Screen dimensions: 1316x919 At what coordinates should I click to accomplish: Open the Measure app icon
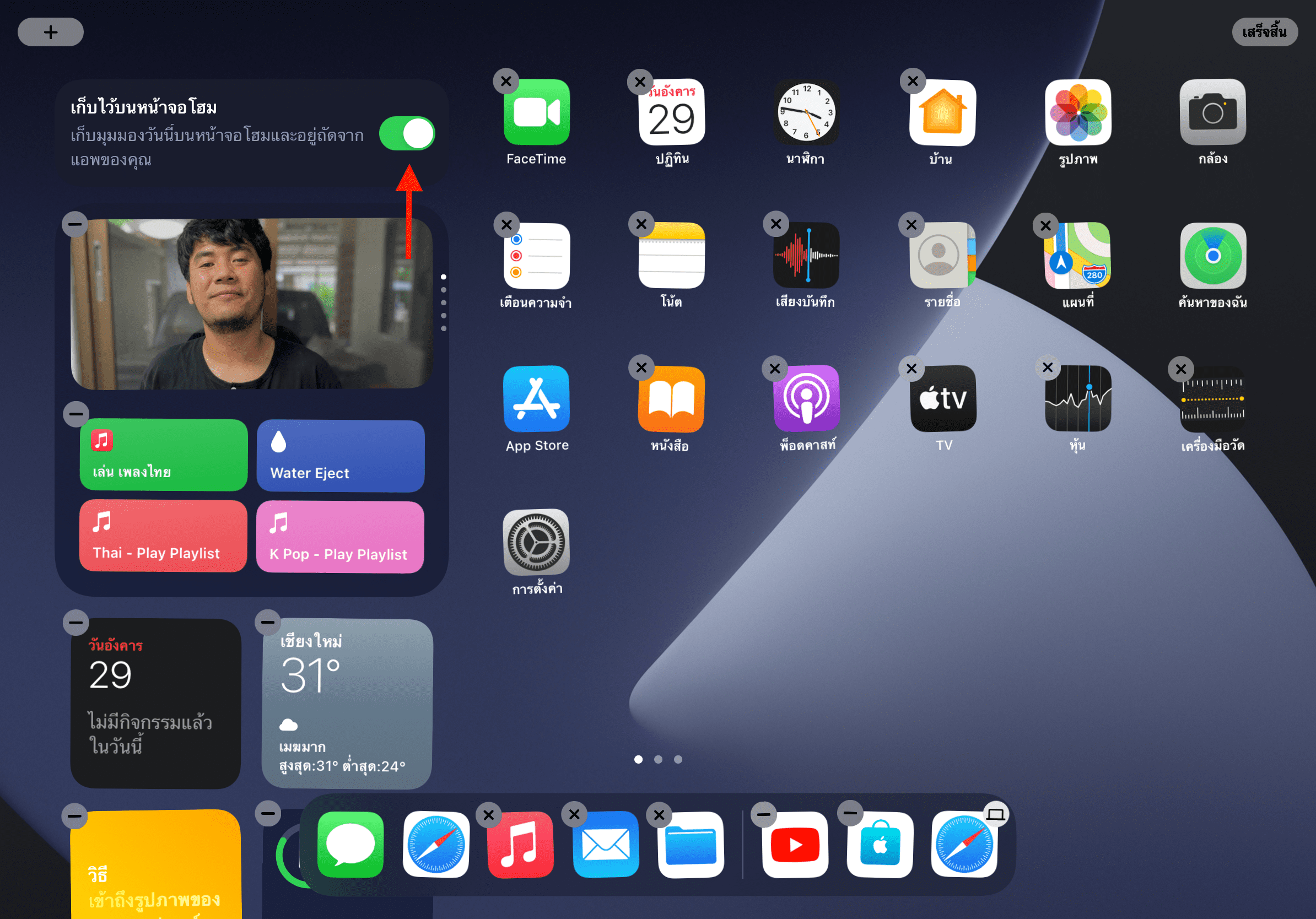[1212, 399]
